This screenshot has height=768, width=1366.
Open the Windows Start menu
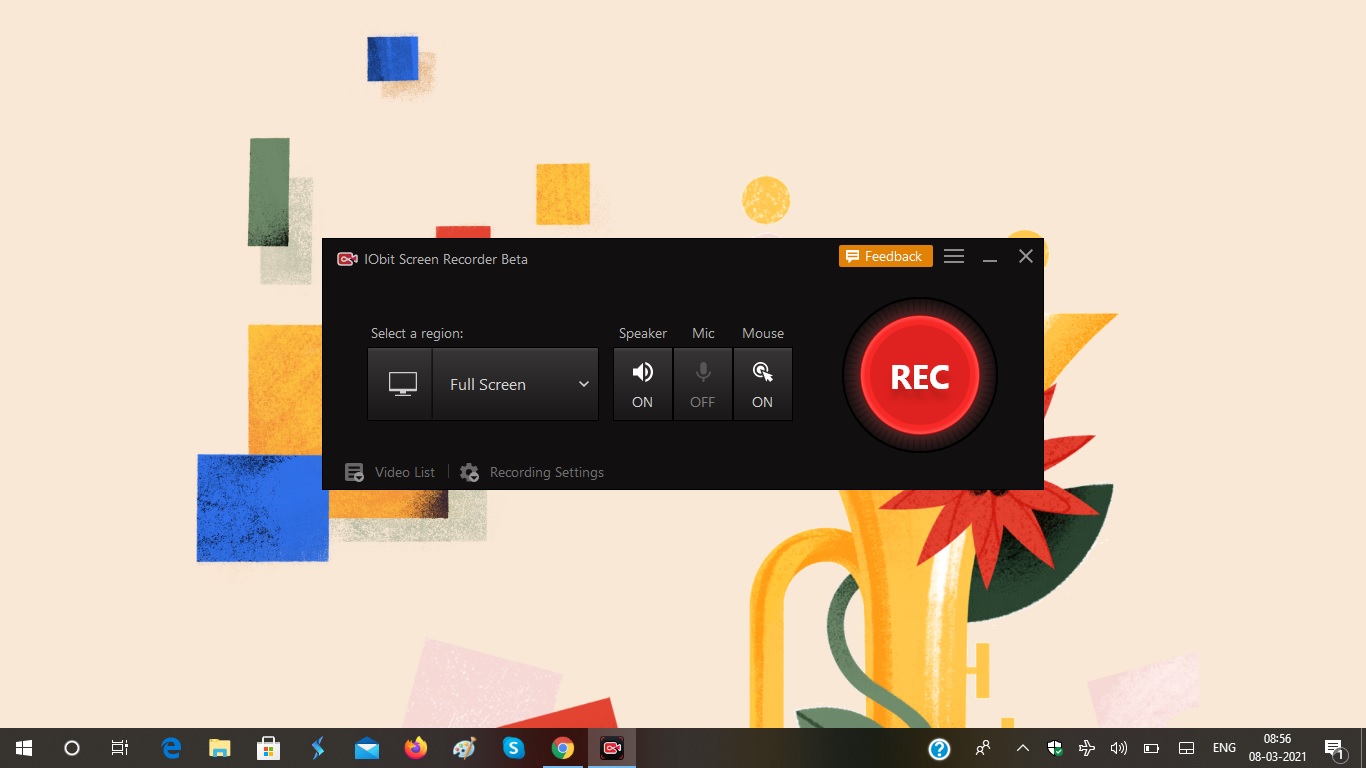click(24, 748)
